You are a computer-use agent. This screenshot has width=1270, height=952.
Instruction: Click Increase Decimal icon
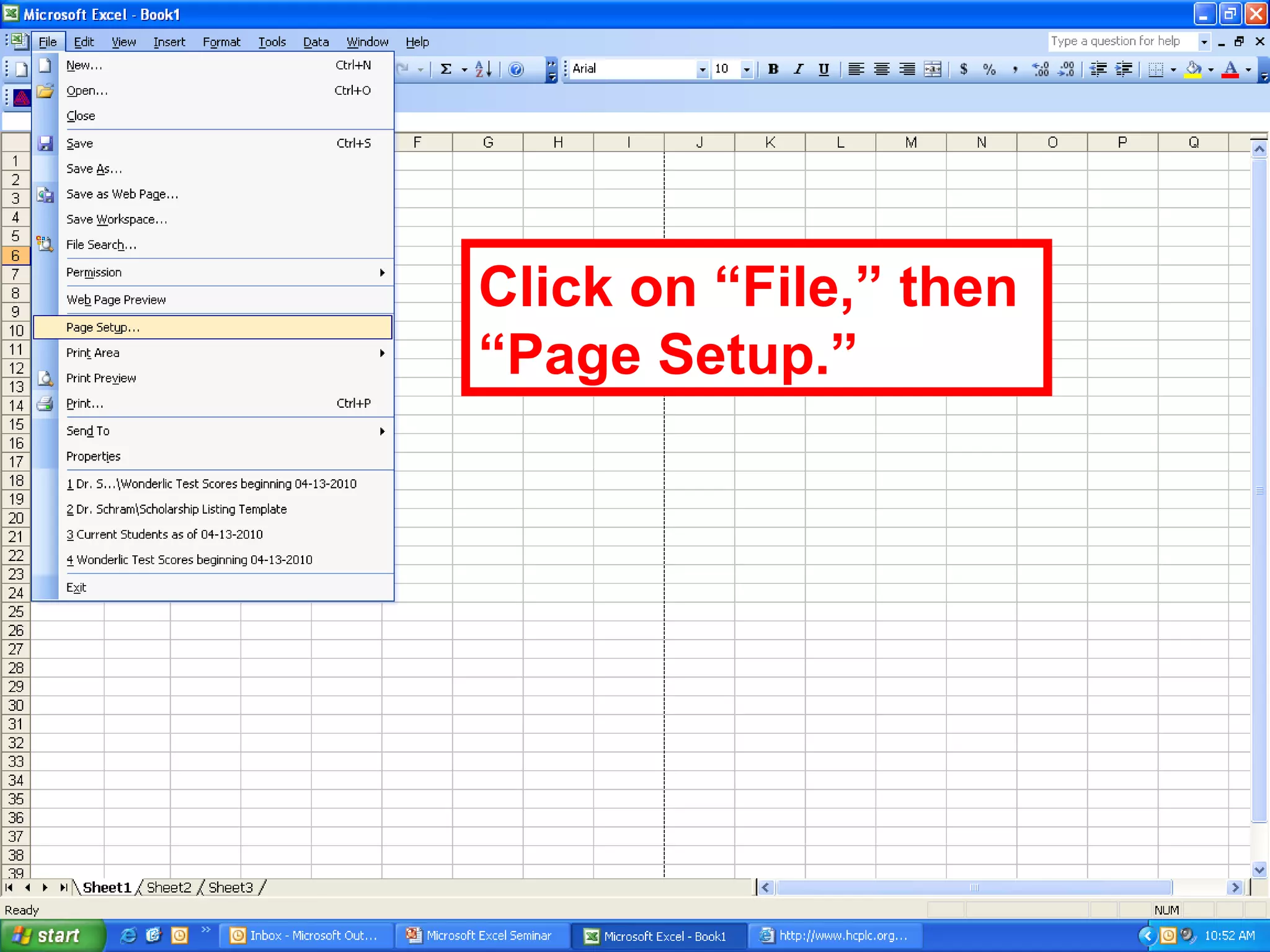(1041, 69)
